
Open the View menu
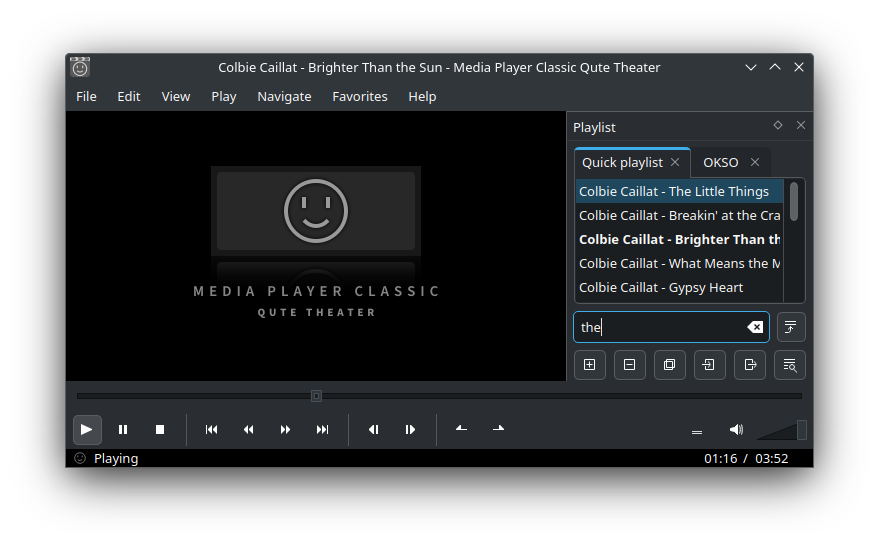point(175,96)
